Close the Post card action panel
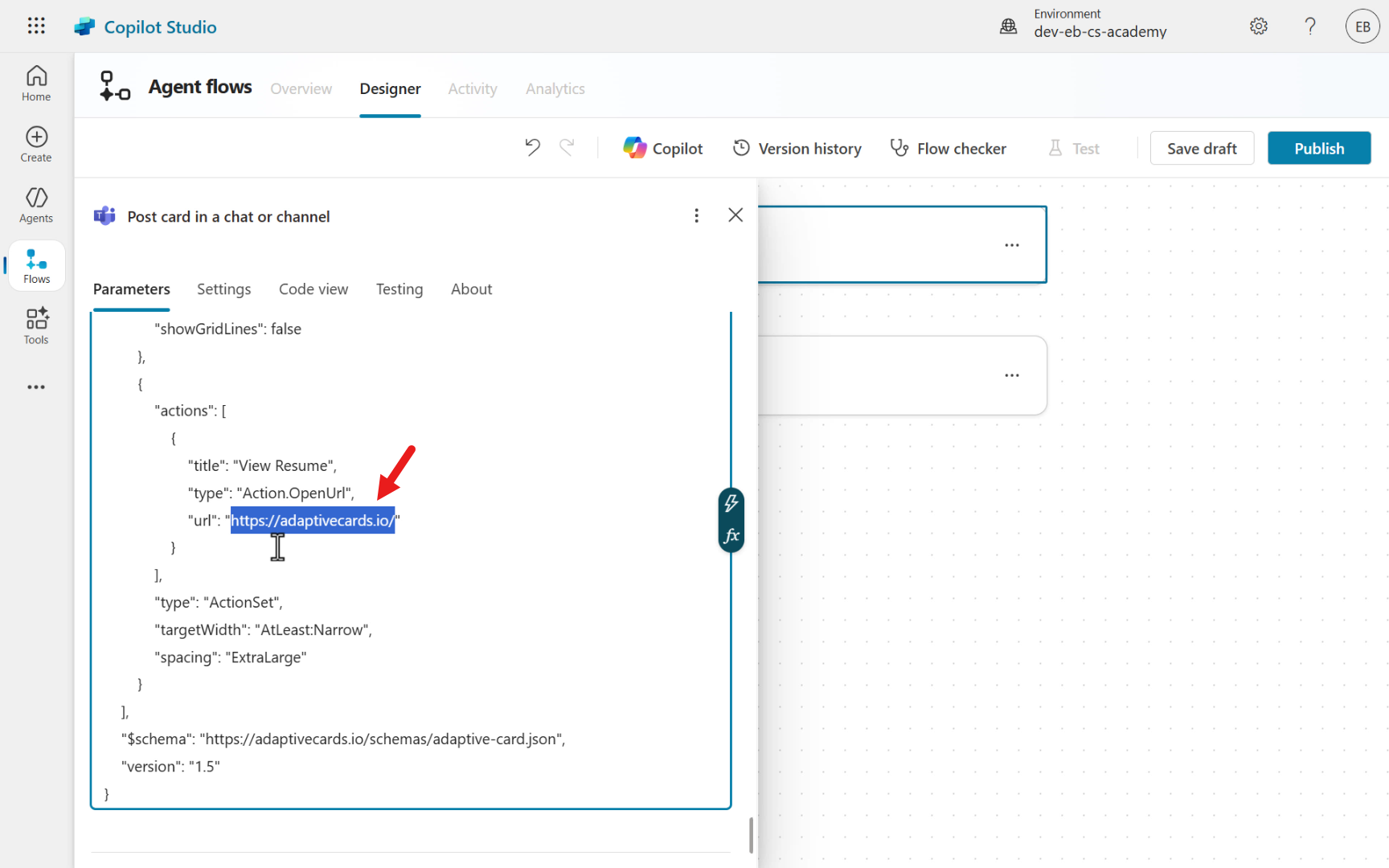Screen dimensions: 1389x868 [735, 215]
